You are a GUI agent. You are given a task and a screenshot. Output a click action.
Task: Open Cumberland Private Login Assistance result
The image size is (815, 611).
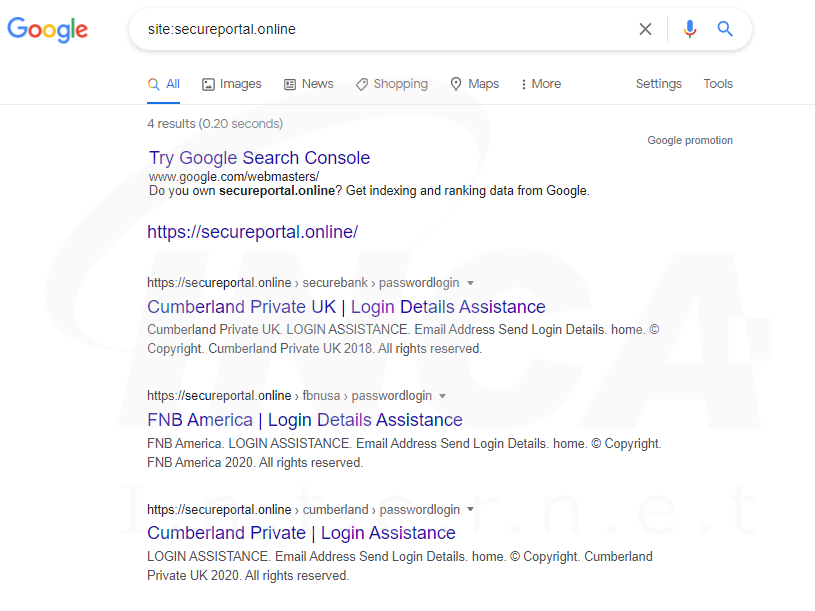point(301,533)
